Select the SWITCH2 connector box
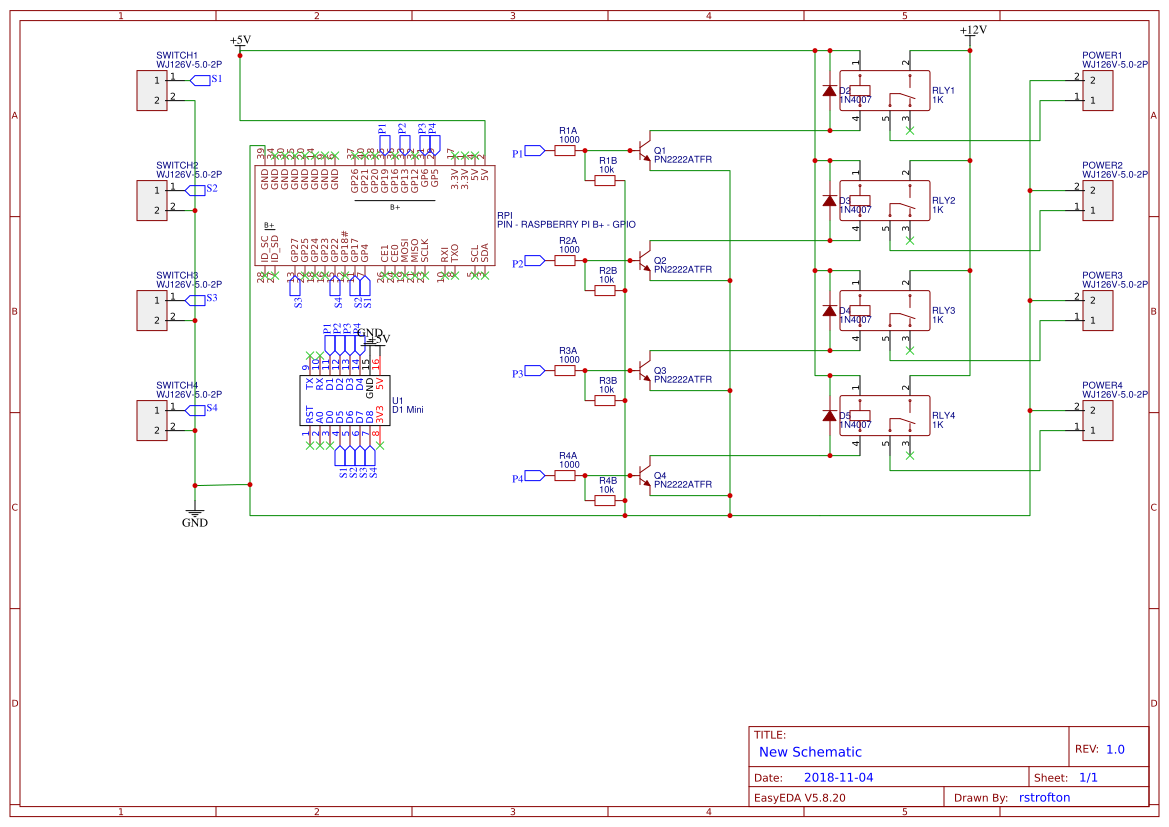The image size is (1169, 827). pyautogui.click(x=151, y=201)
